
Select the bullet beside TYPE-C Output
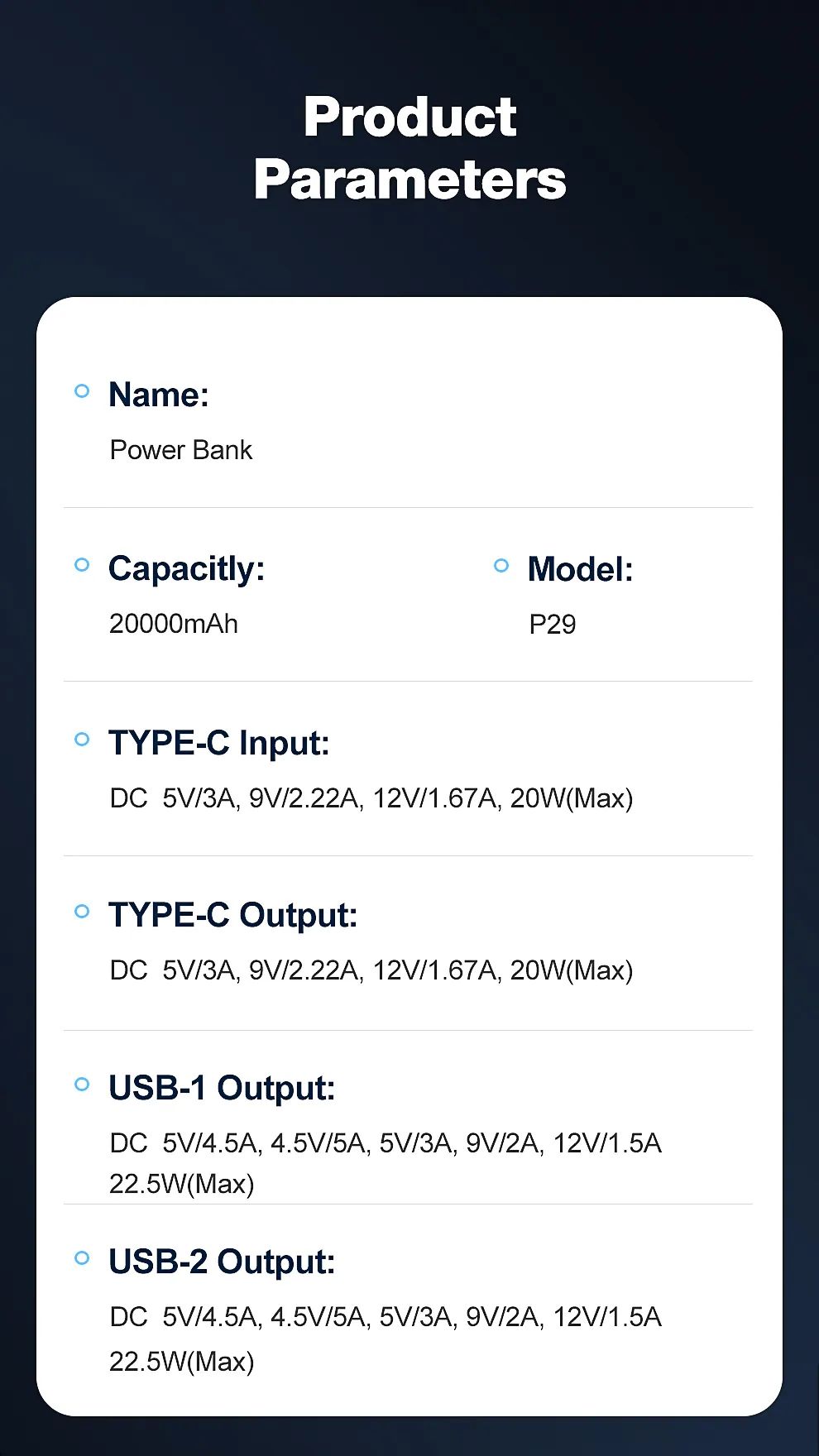82,912
